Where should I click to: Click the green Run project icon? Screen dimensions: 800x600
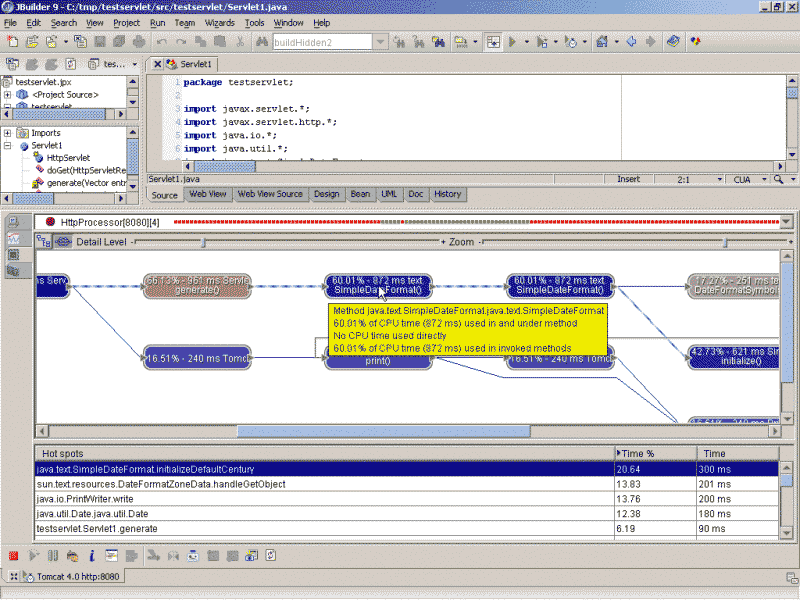pos(512,42)
